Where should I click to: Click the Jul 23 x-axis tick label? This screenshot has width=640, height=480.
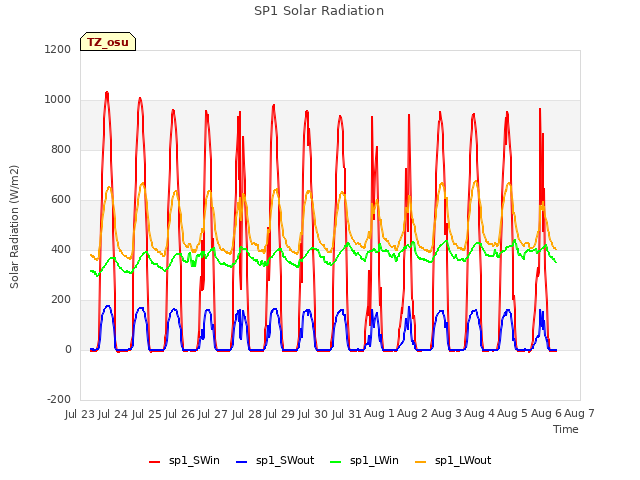[80, 414]
